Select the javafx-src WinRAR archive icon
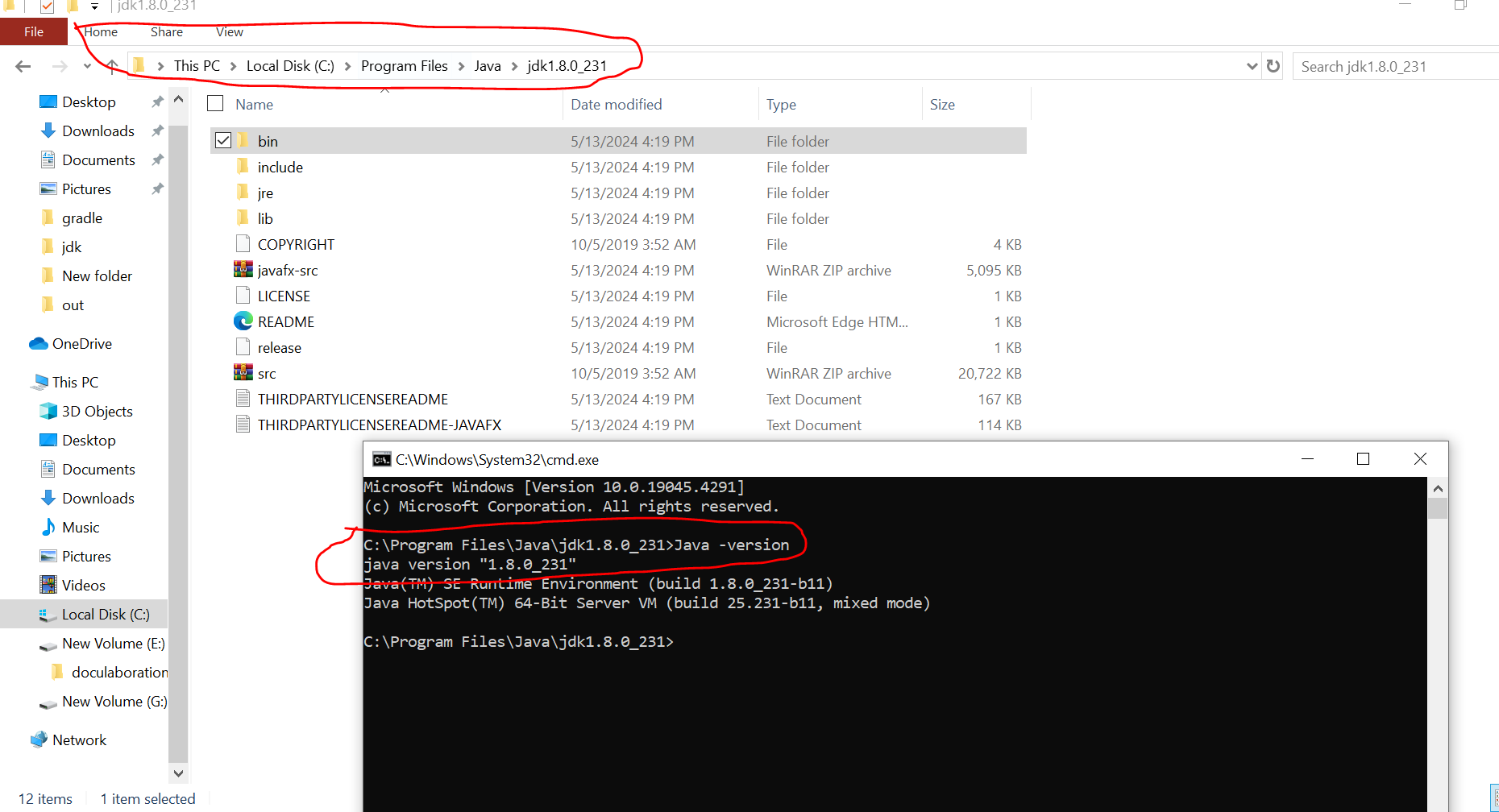 click(x=243, y=270)
